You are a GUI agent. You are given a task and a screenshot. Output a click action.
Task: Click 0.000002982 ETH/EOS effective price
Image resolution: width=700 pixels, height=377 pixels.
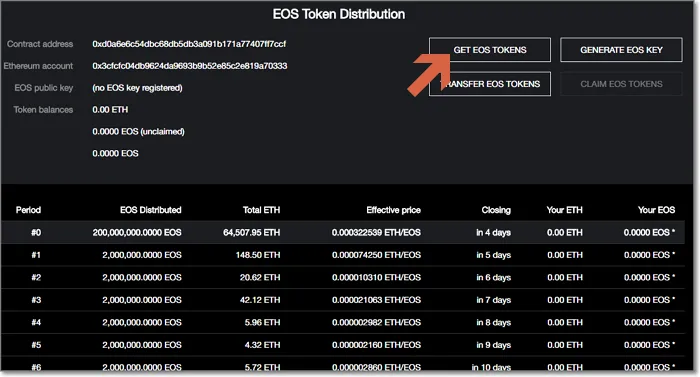click(376, 323)
